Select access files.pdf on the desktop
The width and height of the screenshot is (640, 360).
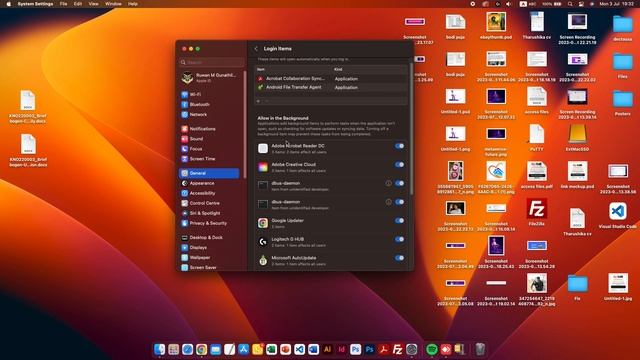point(536,175)
